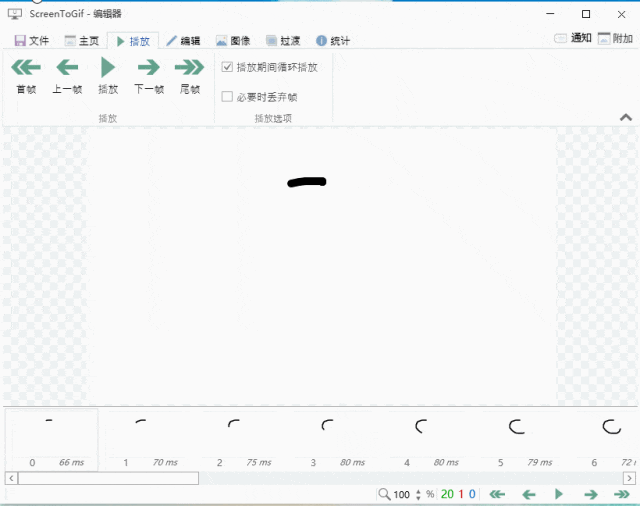Viewport: 640px width, 506px height.
Task: Start playback with ribbon 播放 button
Action: pos(108,76)
